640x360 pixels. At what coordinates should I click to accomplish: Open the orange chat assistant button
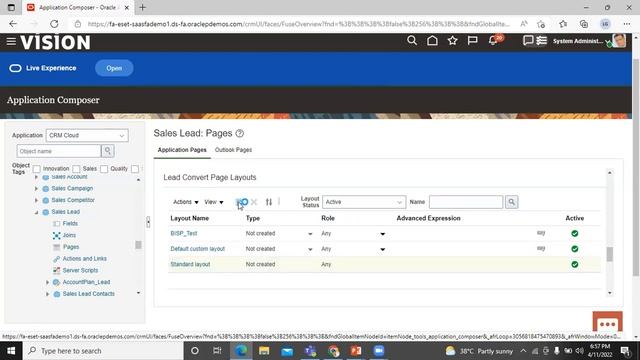607,322
